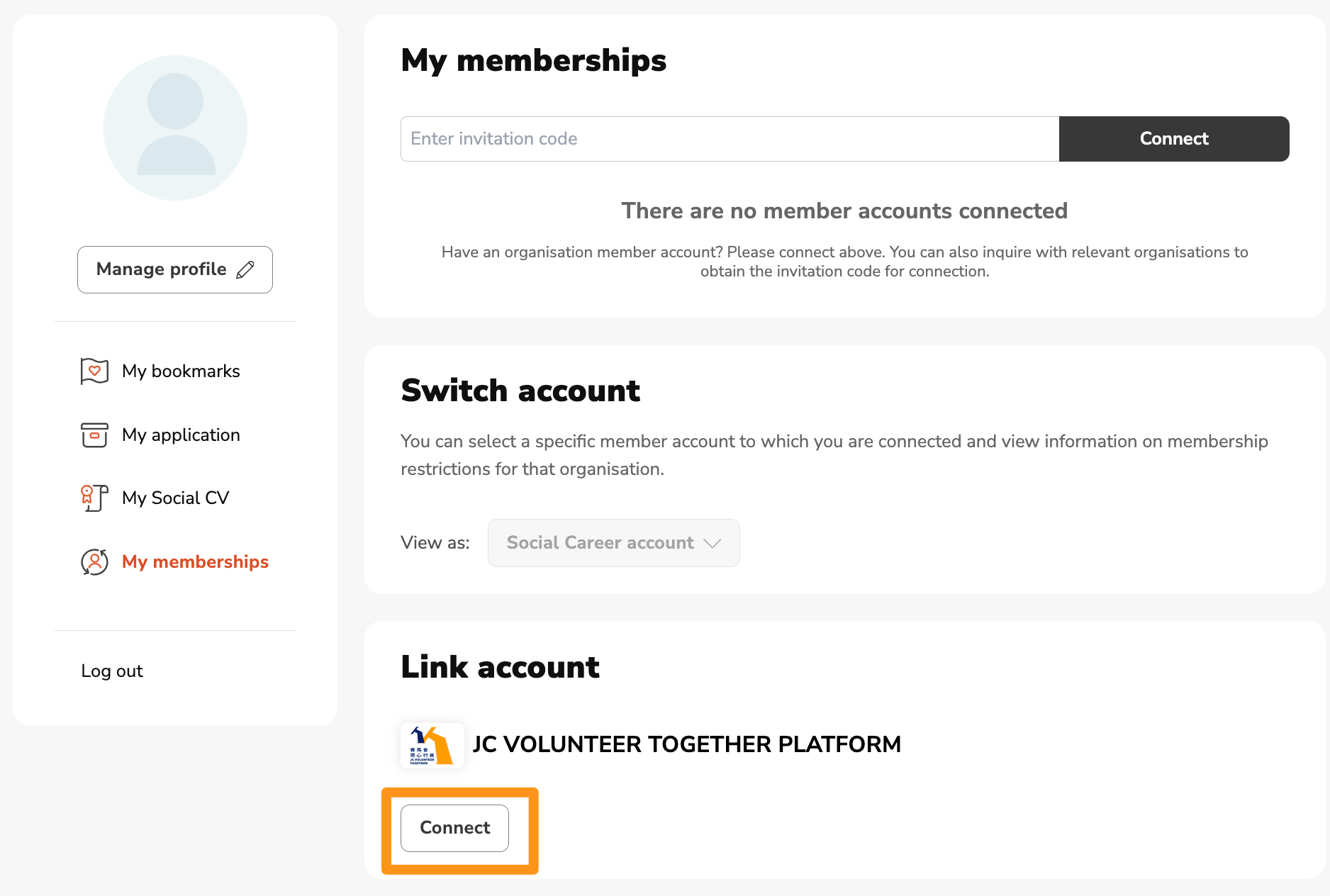Open the Manage profile button
Image resolution: width=1330 pixels, height=896 pixels.
point(175,269)
